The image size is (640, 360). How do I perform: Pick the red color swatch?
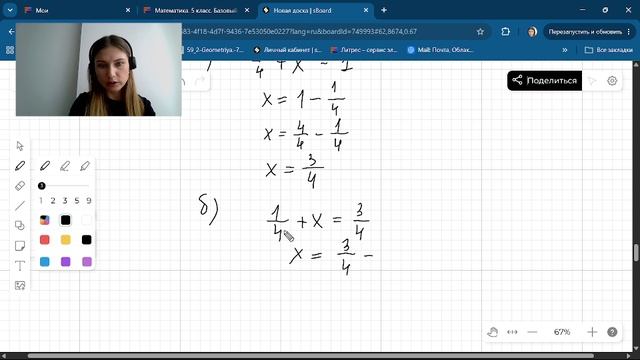45,240
